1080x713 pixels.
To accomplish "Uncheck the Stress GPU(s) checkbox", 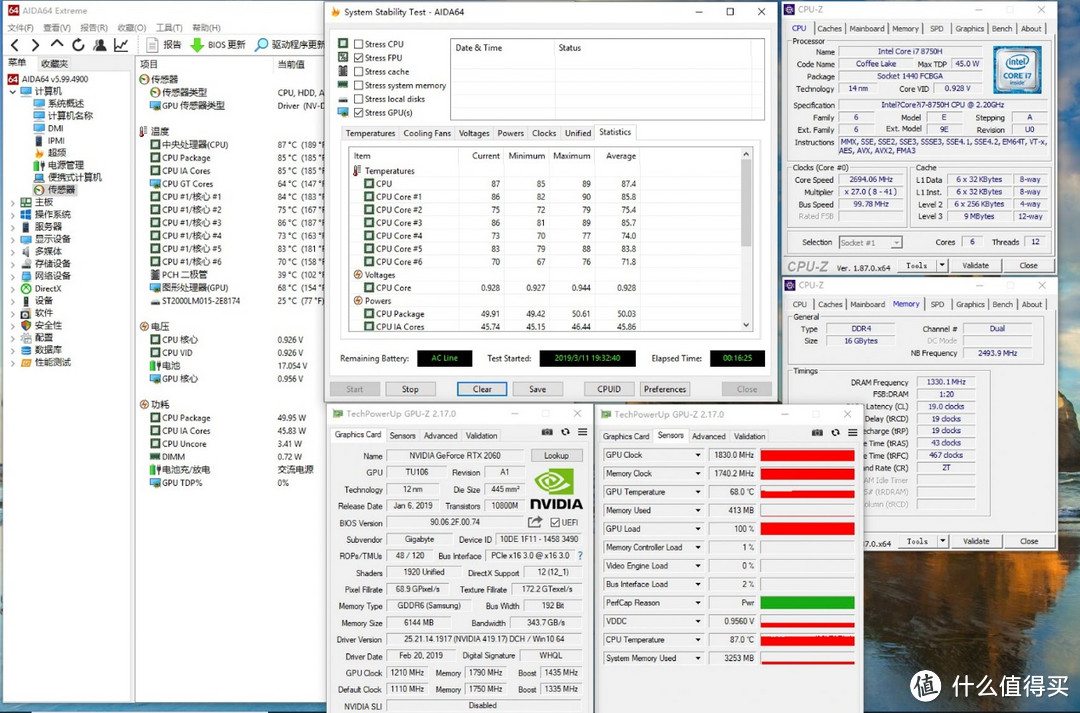I will [358, 113].
